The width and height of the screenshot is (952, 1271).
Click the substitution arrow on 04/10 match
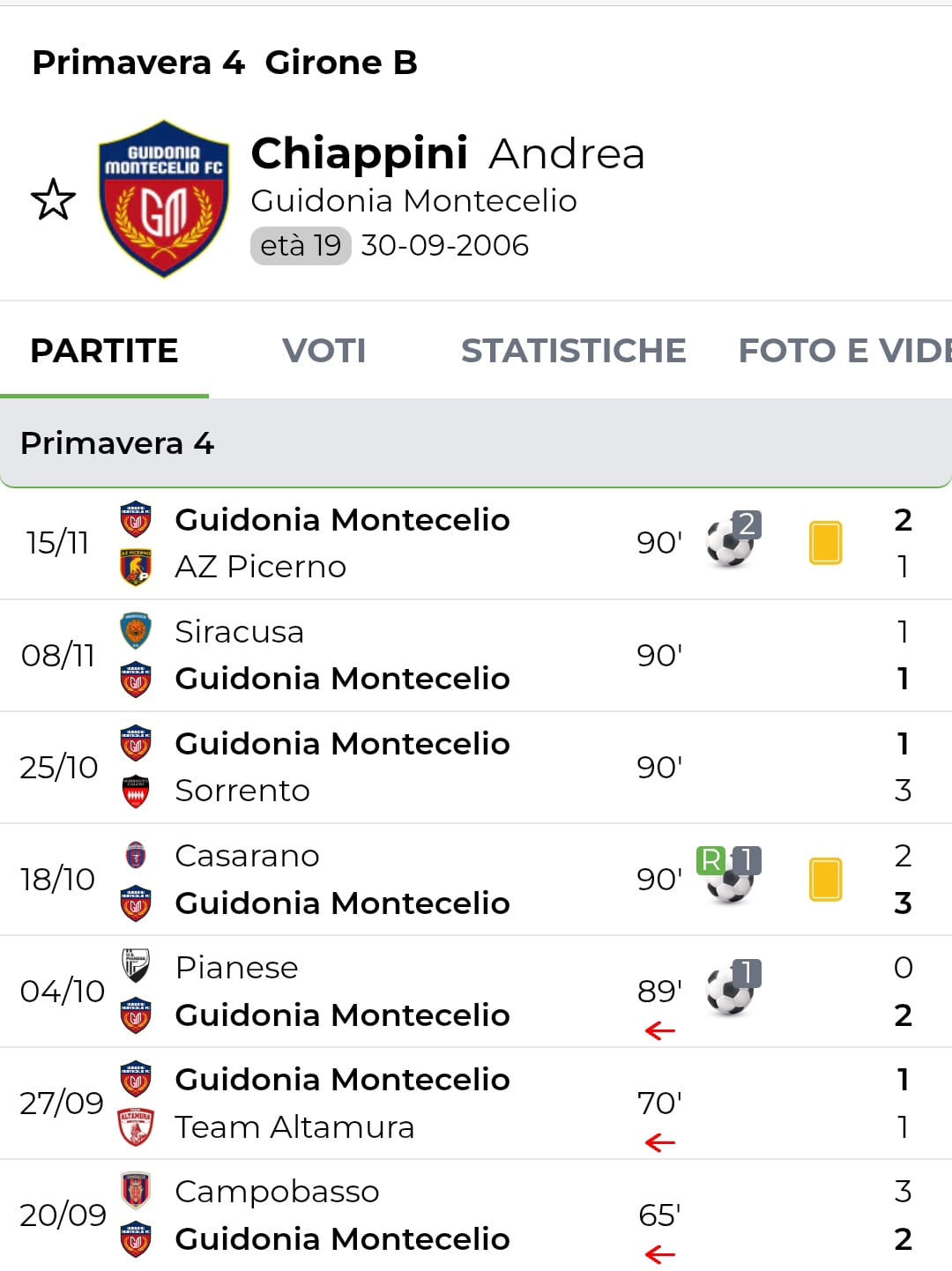(659, 1030)
